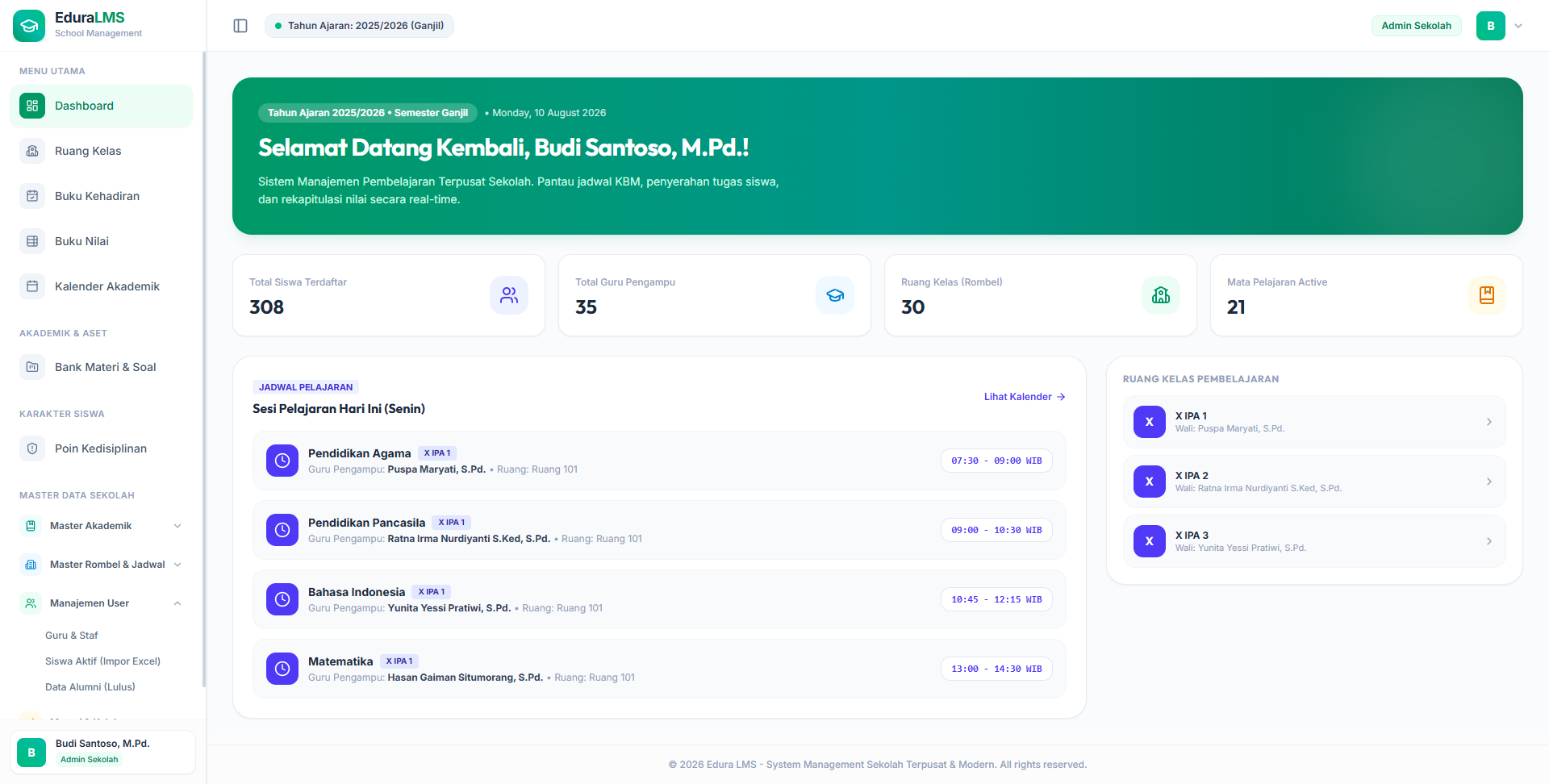Click Tahun Ajaran 2025/2026 (Ganjil) pill

coord(359,26)
